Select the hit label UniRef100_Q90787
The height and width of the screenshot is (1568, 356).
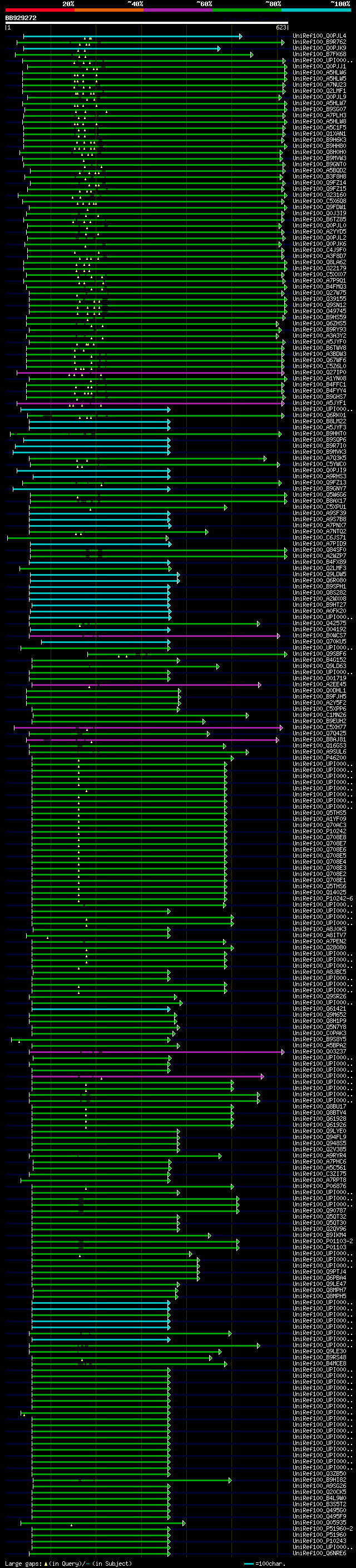pyautogui.click(x=319, y=1211)
